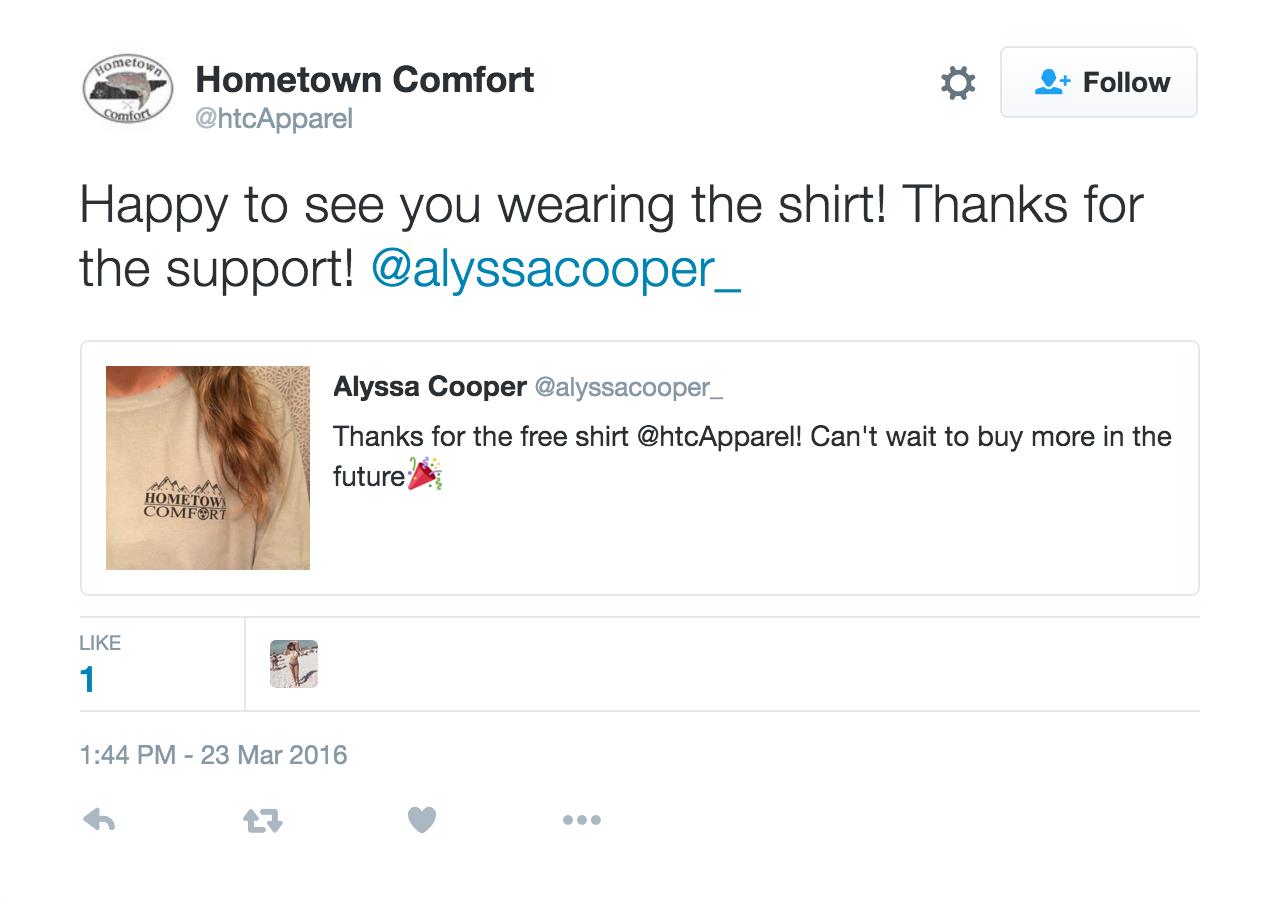Screen dimensions: 1272x898
Task: View the shirt photo in the embedded tweet
Action: (x=208, y=467)
